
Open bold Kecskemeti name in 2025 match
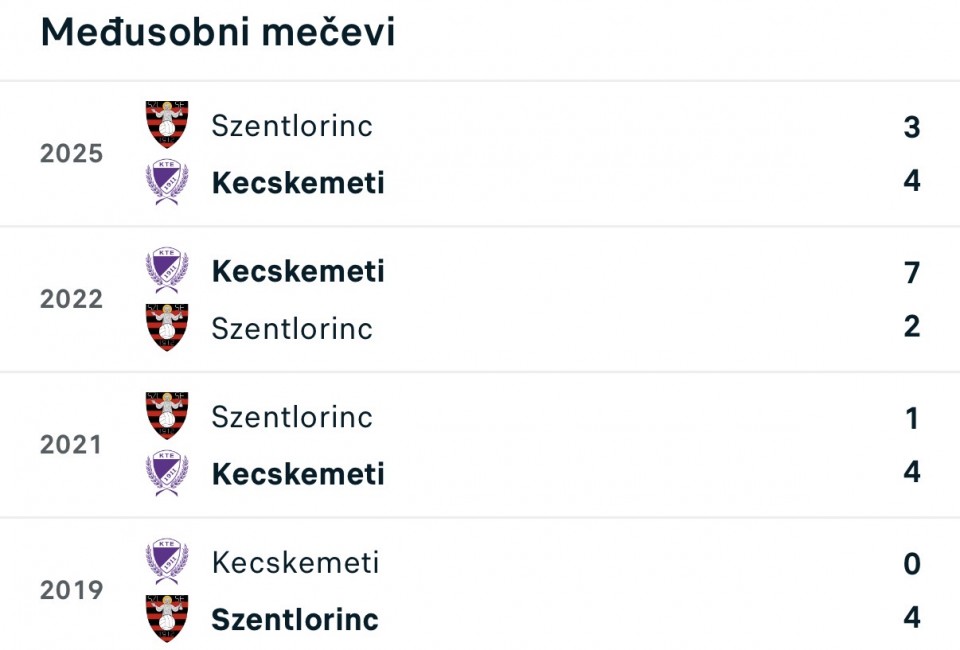pyautogui.click(x=298, y=184)
